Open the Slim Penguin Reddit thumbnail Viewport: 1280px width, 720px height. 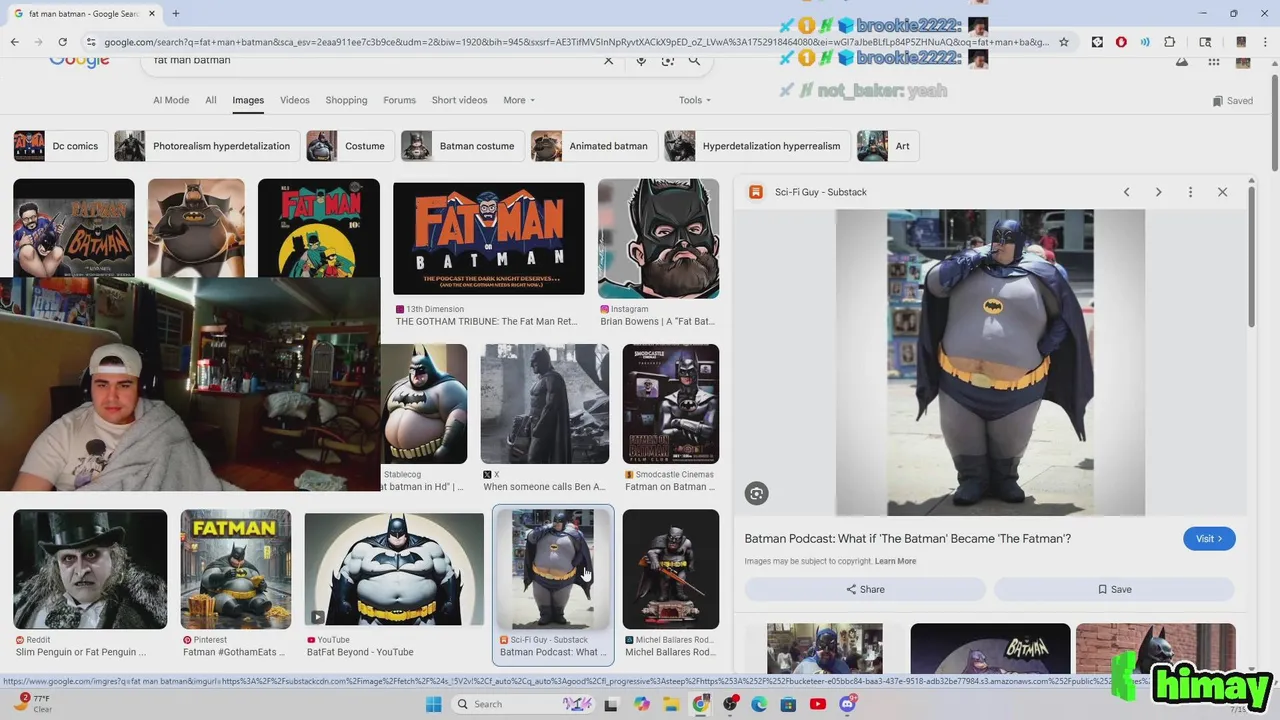pos(90,570)
